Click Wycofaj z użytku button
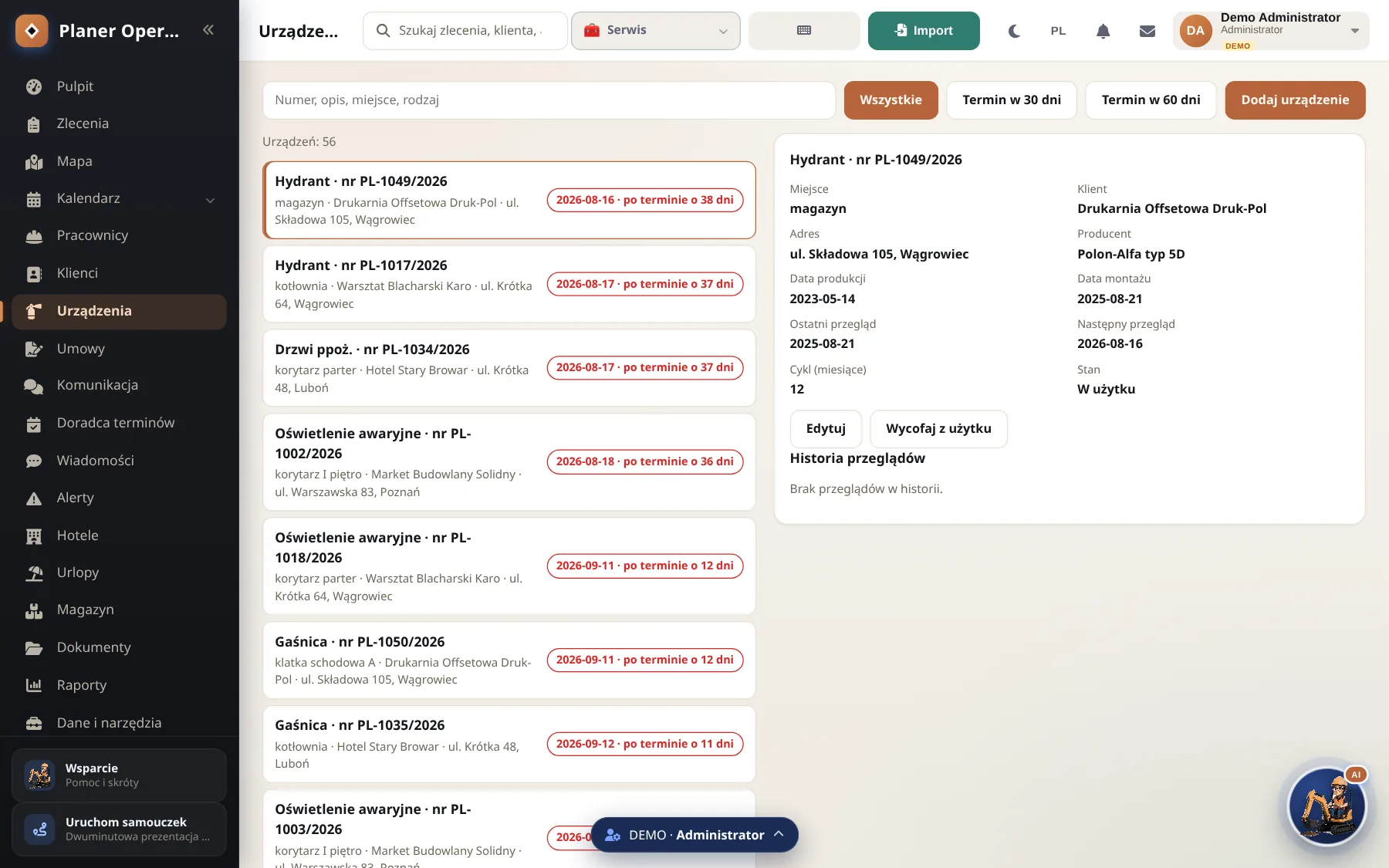The image size is (1389, 868). point(938,429)
